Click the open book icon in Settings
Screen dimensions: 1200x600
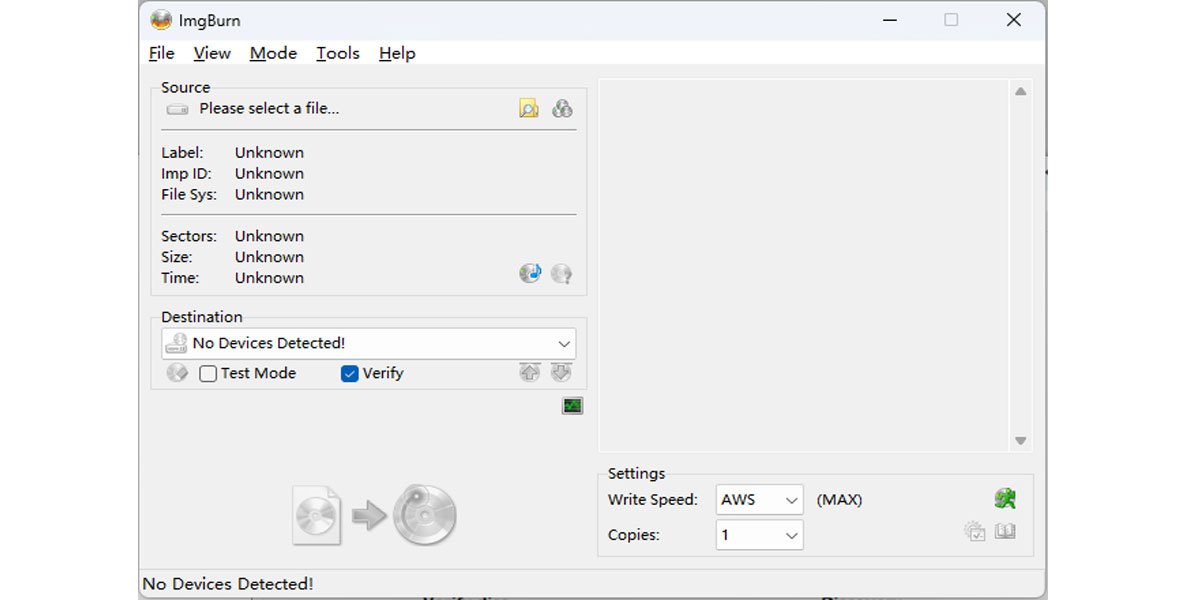1005,532
